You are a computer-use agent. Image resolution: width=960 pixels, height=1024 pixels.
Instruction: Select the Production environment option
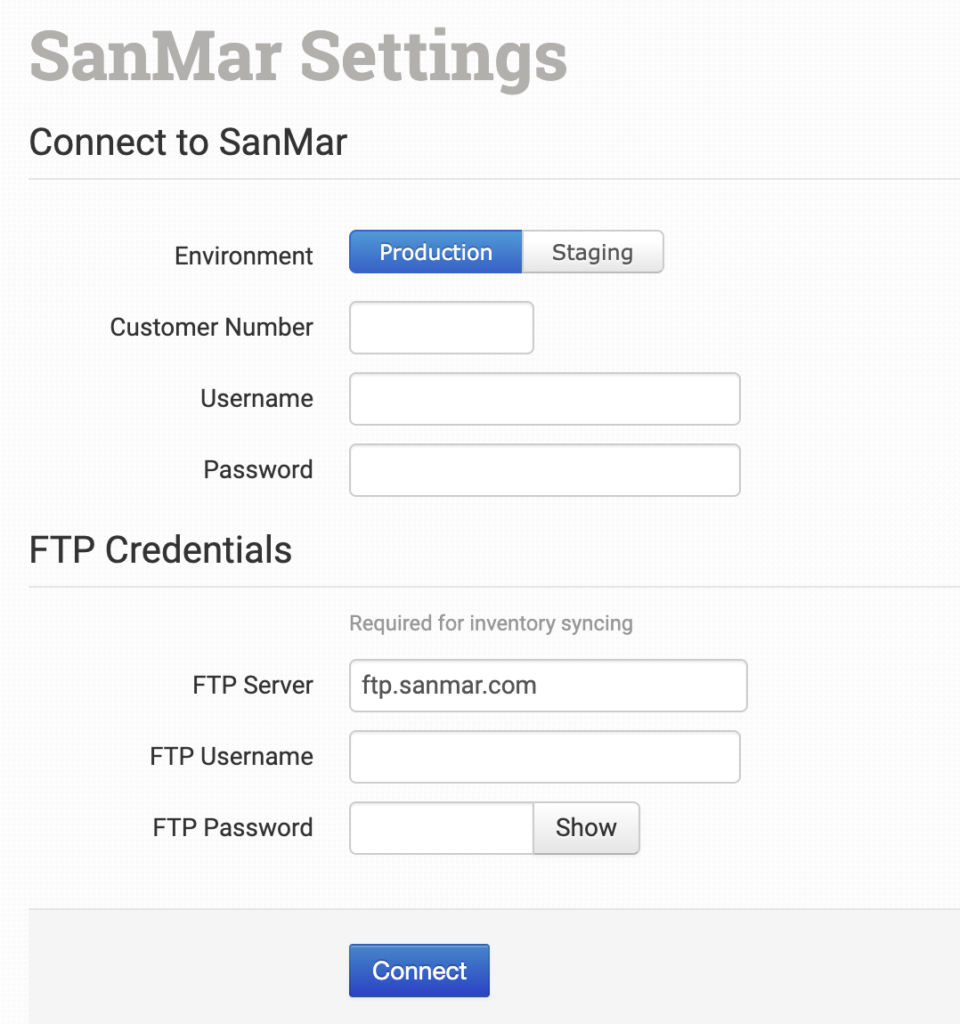coord(435,252)
